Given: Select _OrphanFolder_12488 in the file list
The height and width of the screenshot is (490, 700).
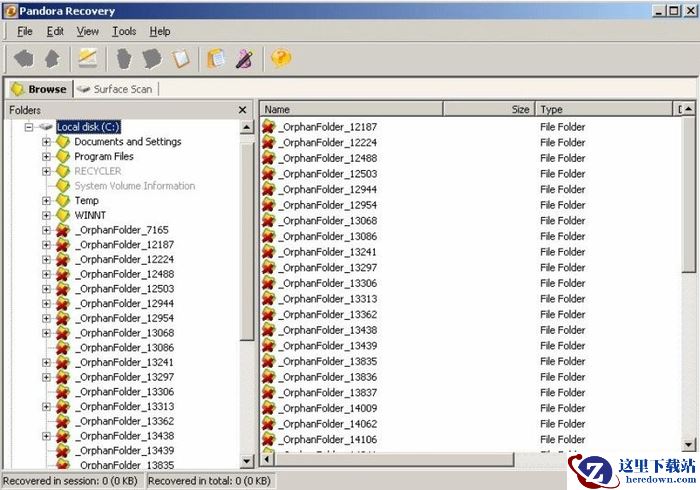Looking at the screenshot, I should [x=328, y=158].
